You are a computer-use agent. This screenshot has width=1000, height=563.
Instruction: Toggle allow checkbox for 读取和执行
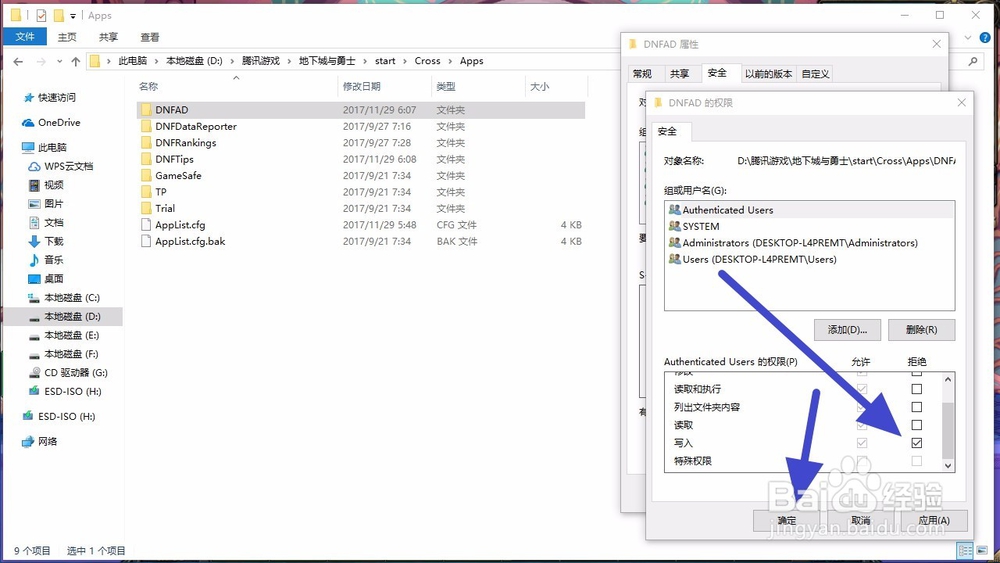point(862,389)
